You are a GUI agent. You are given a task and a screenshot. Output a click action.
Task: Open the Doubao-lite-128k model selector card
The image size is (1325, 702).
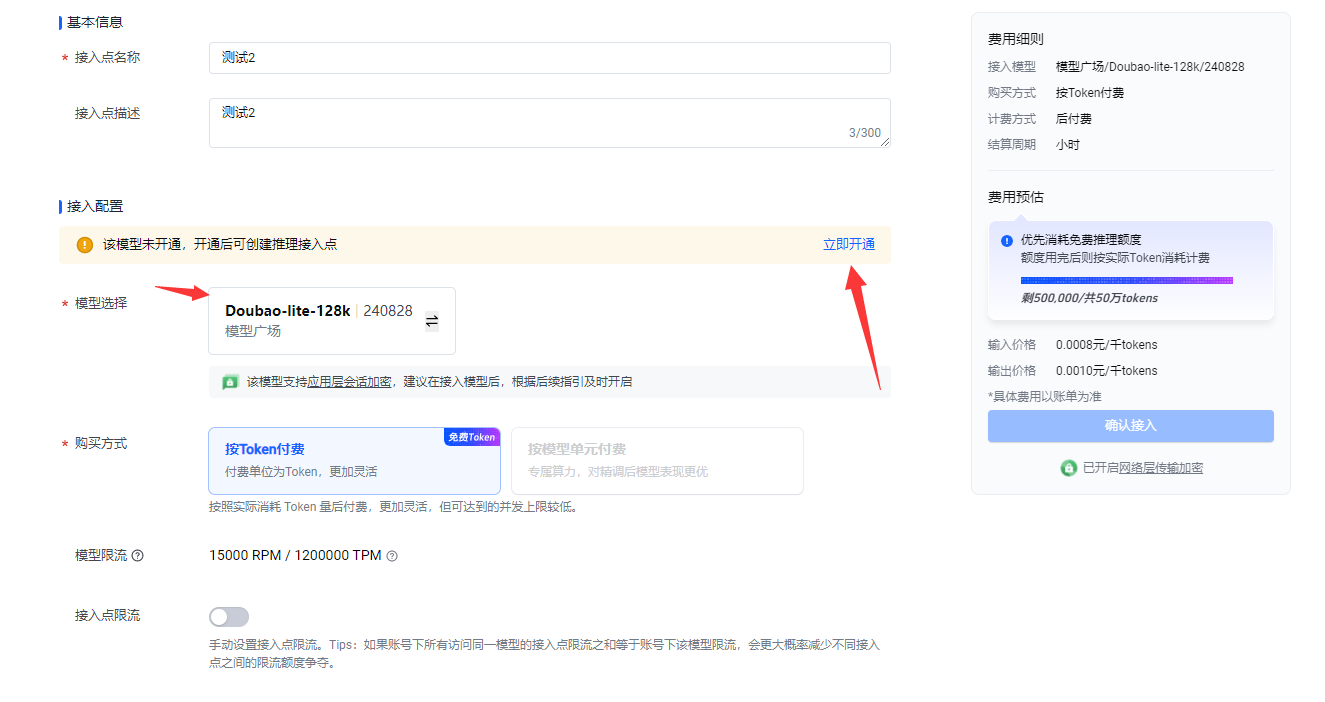pos(318,321)
